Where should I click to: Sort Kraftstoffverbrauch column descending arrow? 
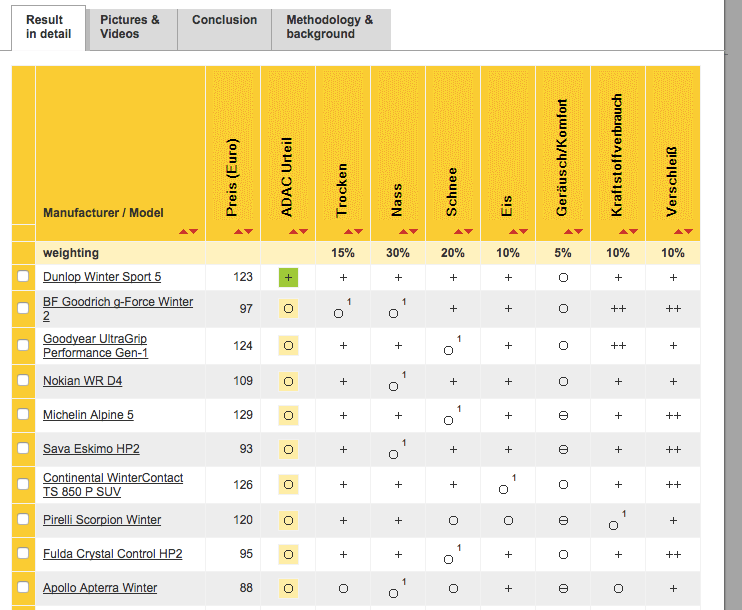tap(633, 231)
